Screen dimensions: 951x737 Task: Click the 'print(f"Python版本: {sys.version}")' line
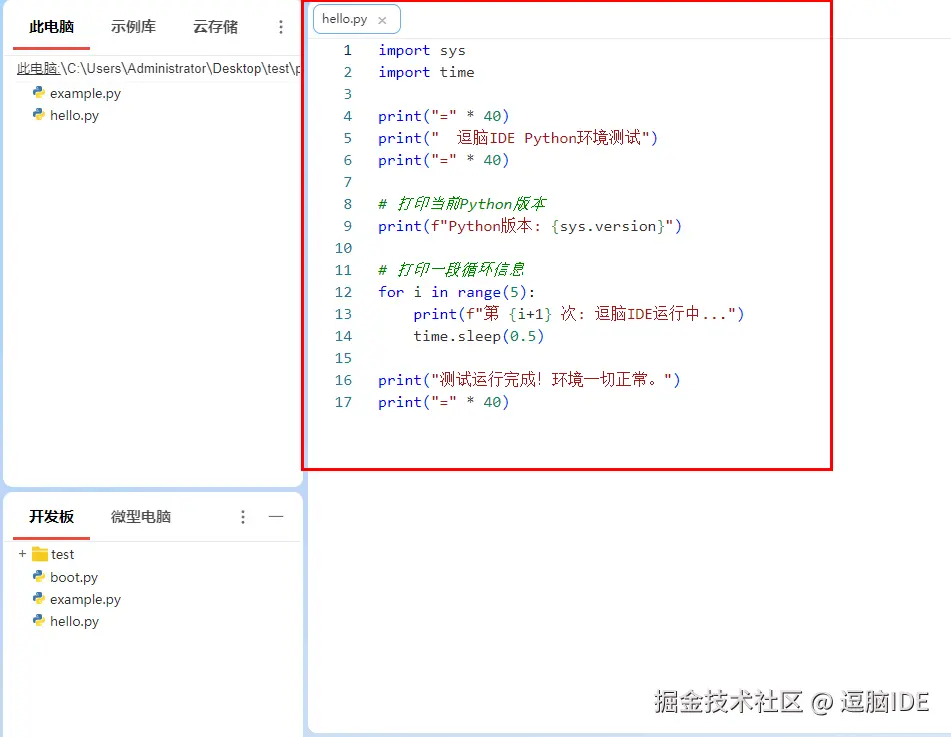point(530,226)
